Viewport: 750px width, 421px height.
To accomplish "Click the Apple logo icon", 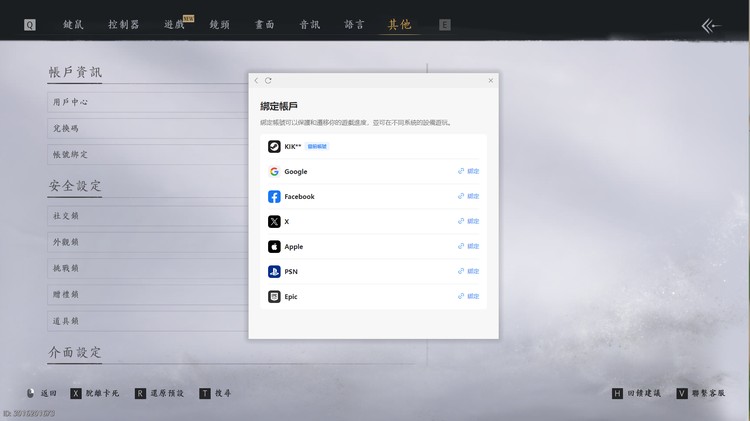I will 274,246.
